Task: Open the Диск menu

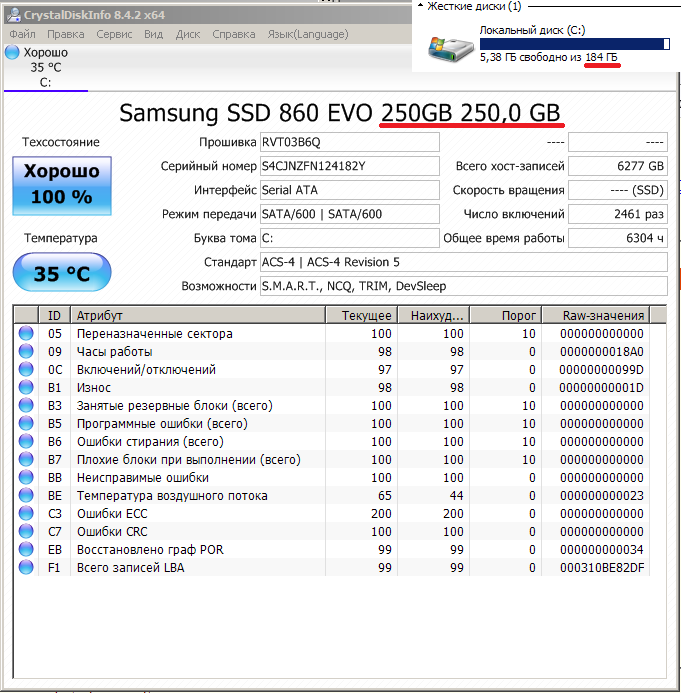Action: [188, 34]
